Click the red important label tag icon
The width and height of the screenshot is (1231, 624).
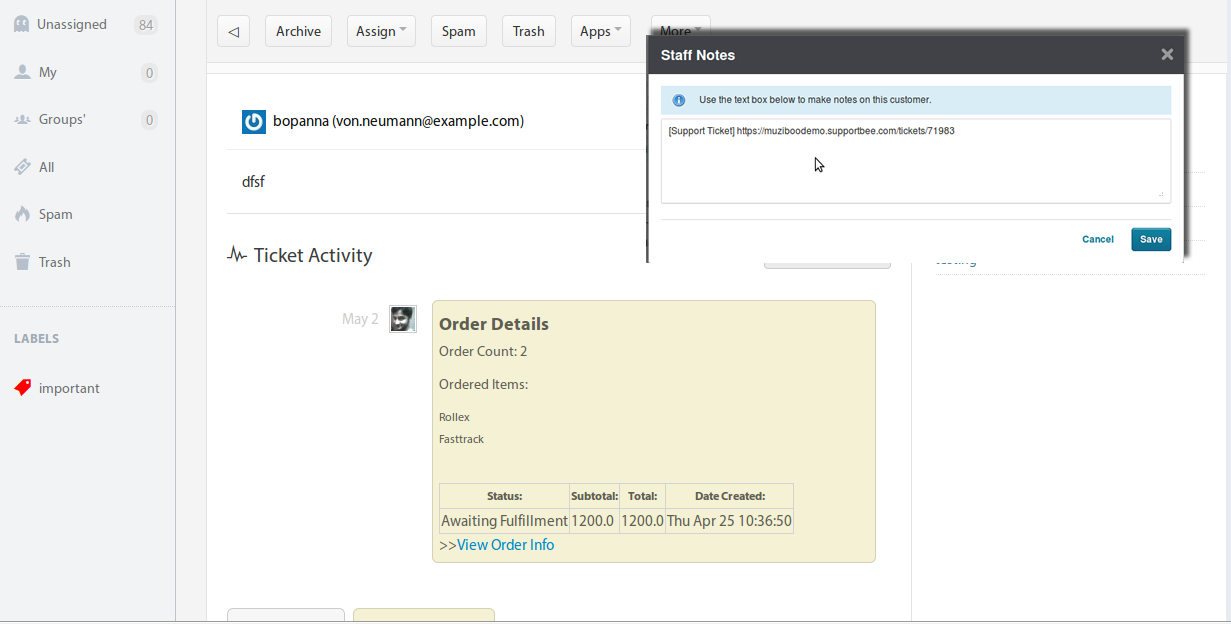(x=23, y=387)
